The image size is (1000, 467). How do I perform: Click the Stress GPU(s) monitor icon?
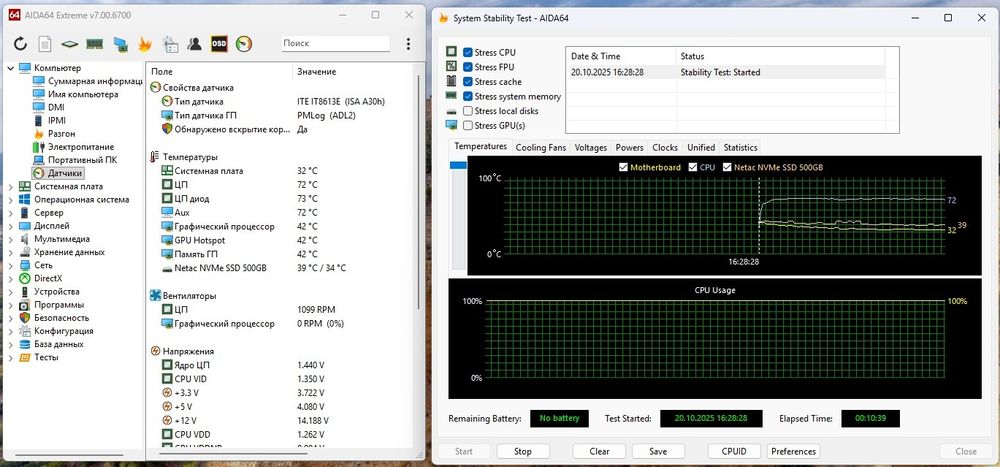[452, 125]
